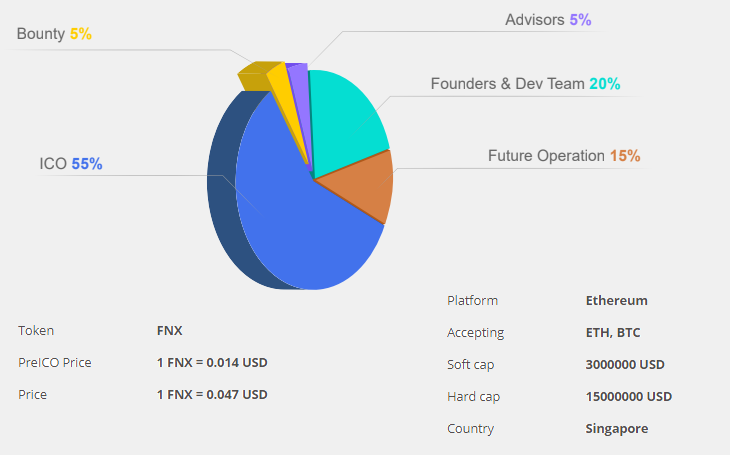This screenshot has width=730, height=455.
Task: Click the FNX token value
Action: click(169, 330)
